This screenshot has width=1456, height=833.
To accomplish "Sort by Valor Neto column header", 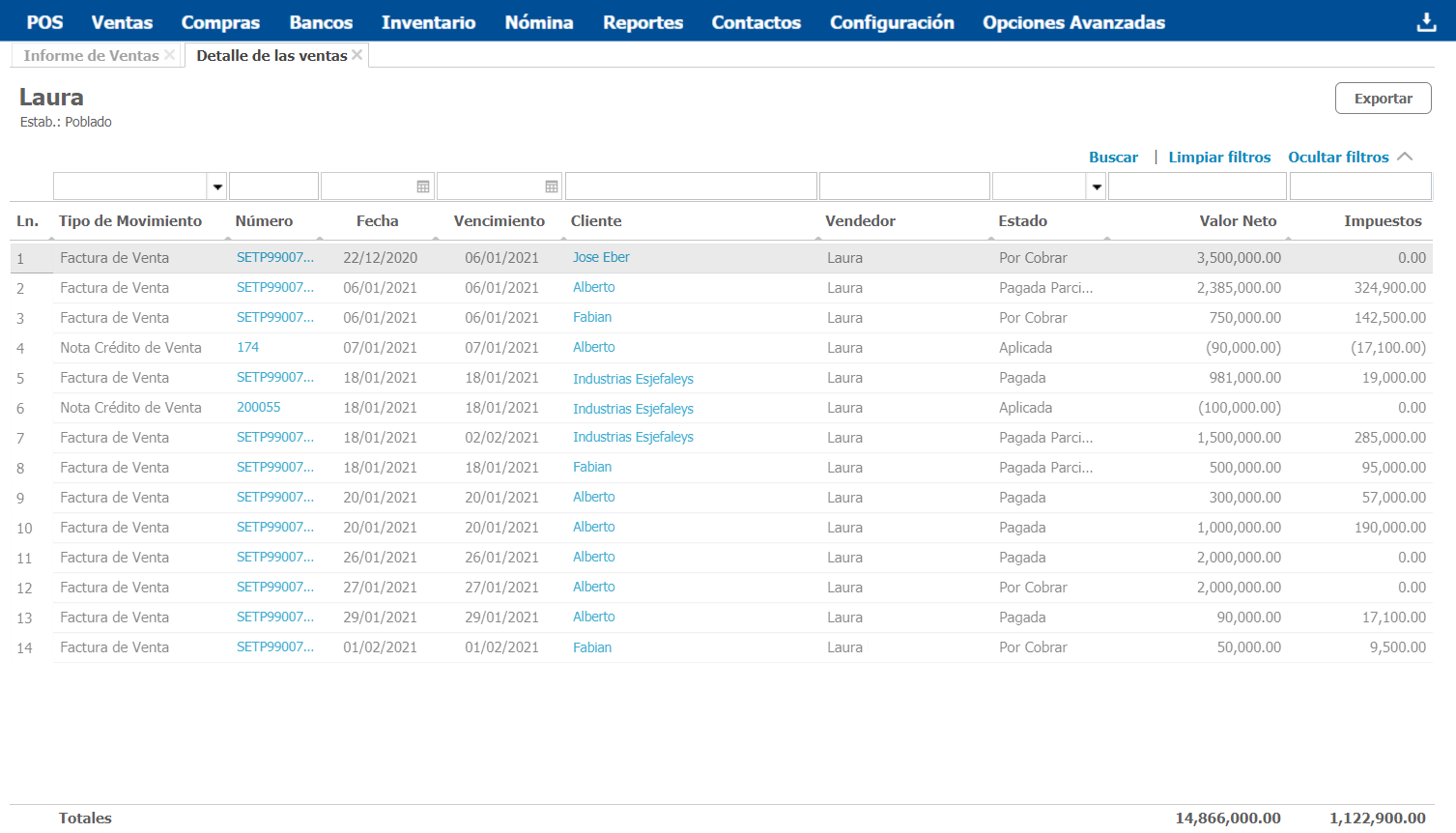I will (x=1238, y=221).
